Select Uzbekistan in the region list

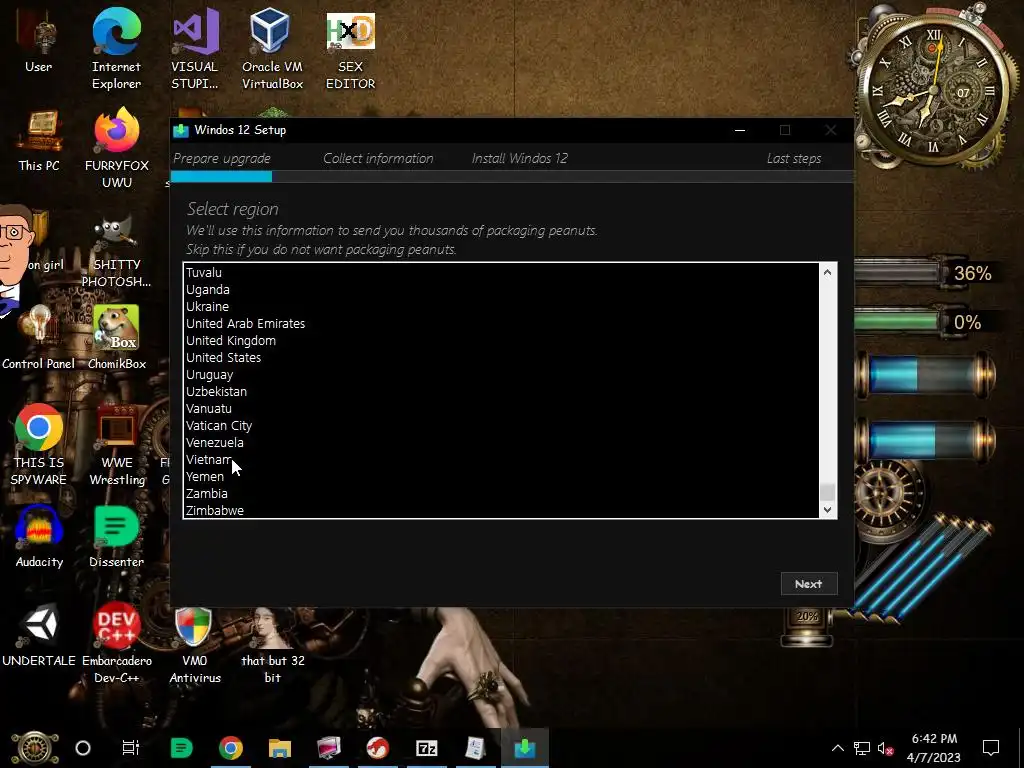501,391
